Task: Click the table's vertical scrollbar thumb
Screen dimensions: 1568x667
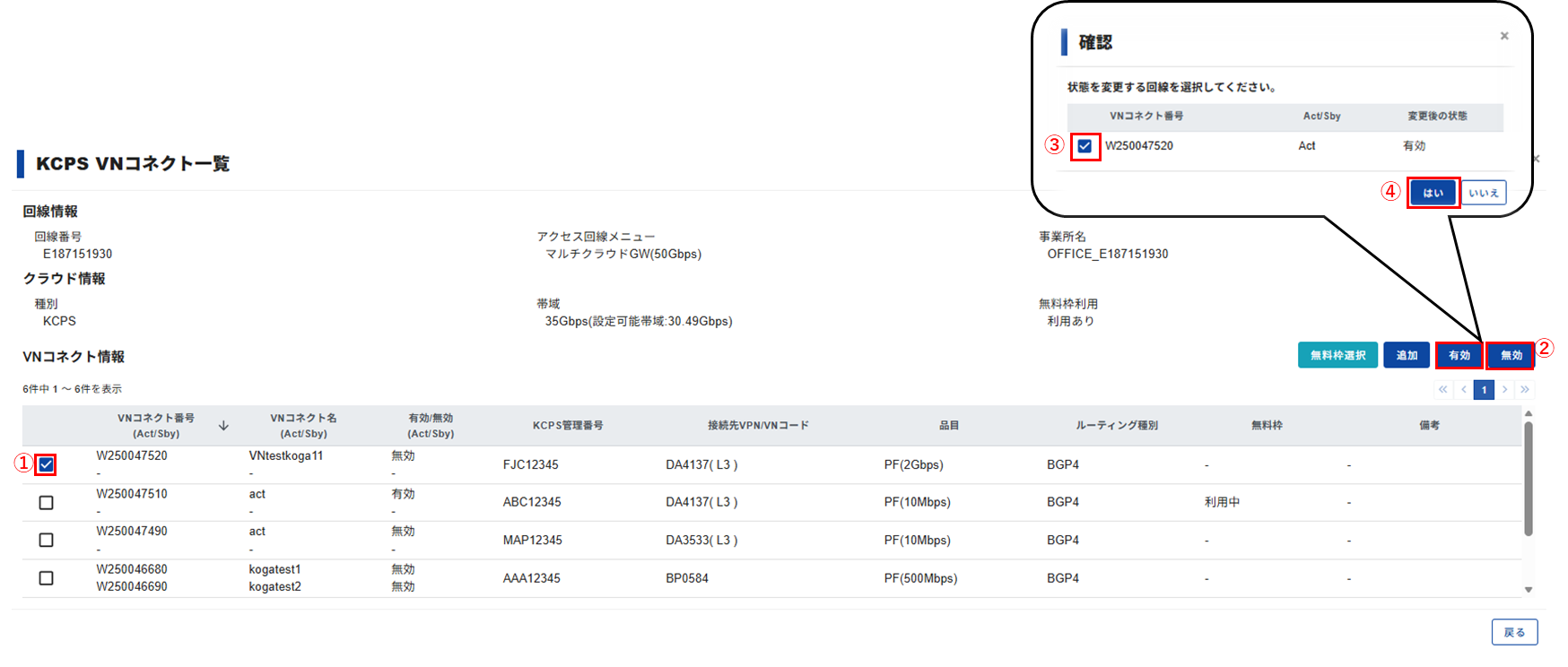Action: pos(1529,479)
